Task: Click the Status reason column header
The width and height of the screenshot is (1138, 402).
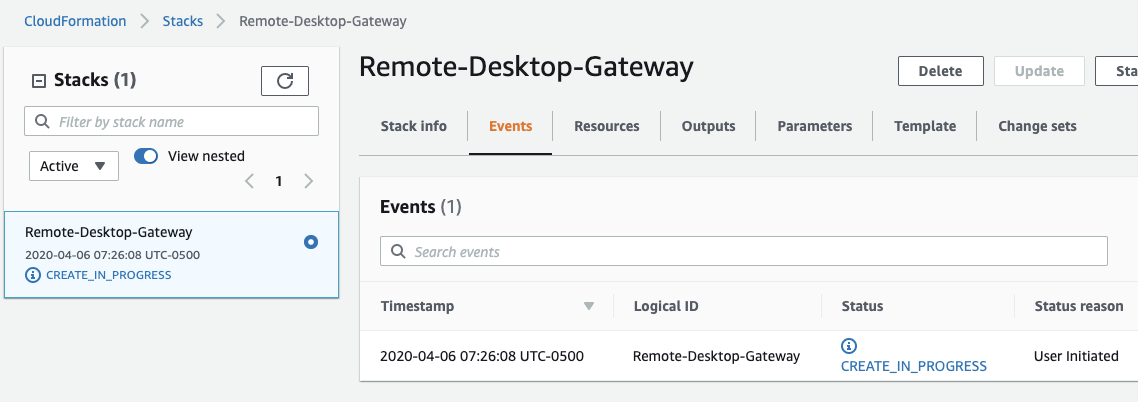Action: coord(1078,306)
